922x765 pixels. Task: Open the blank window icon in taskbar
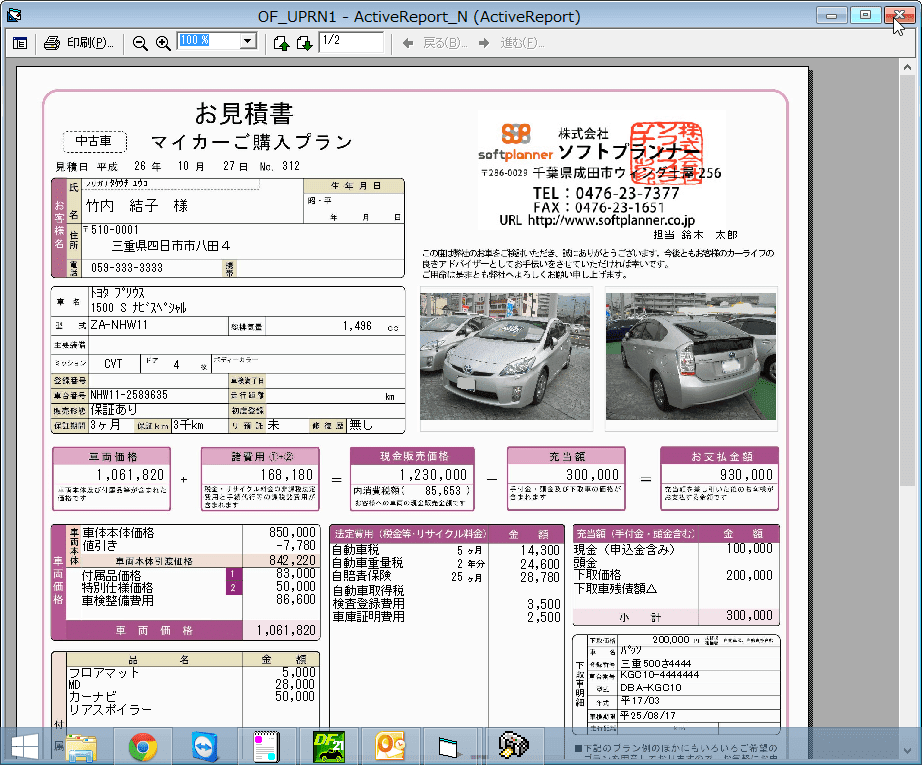448,747
